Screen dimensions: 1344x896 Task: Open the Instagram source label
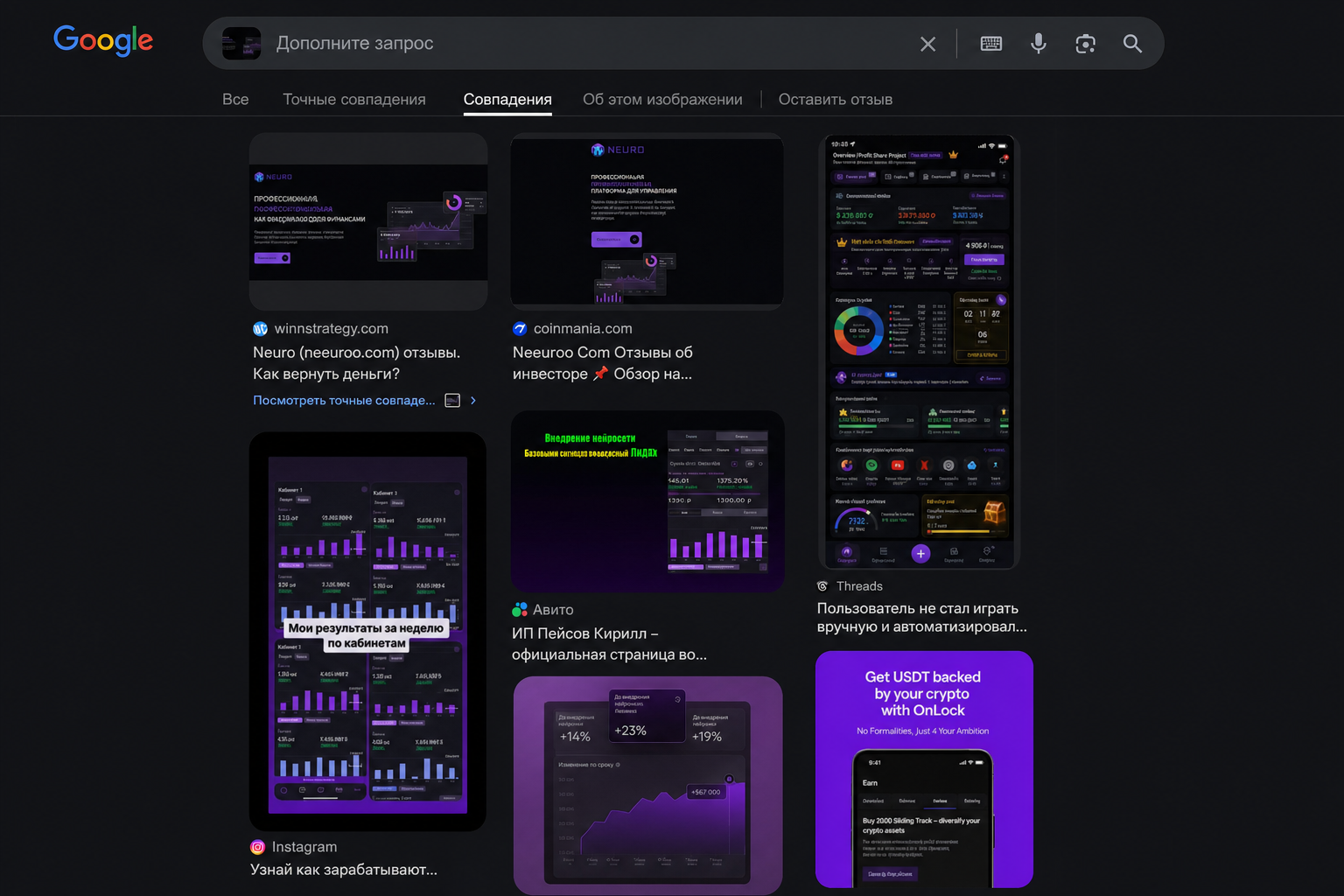[x=304, y=847]
